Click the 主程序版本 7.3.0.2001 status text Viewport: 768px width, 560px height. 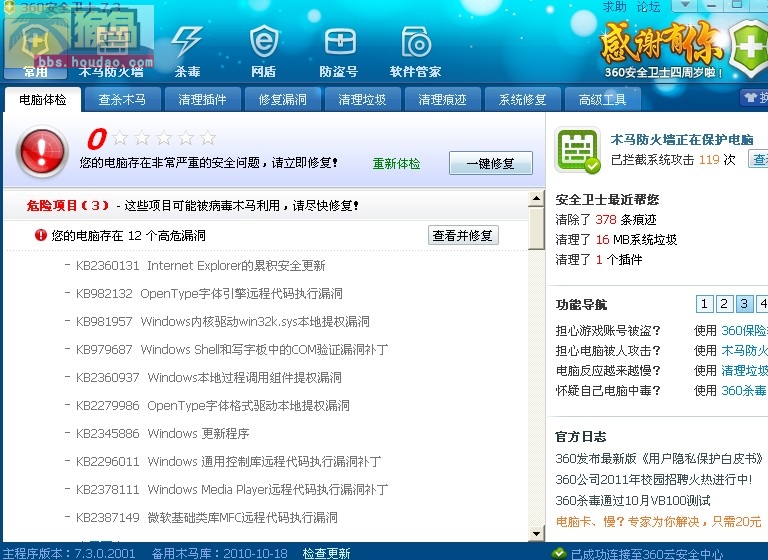(x=69, y=554)
